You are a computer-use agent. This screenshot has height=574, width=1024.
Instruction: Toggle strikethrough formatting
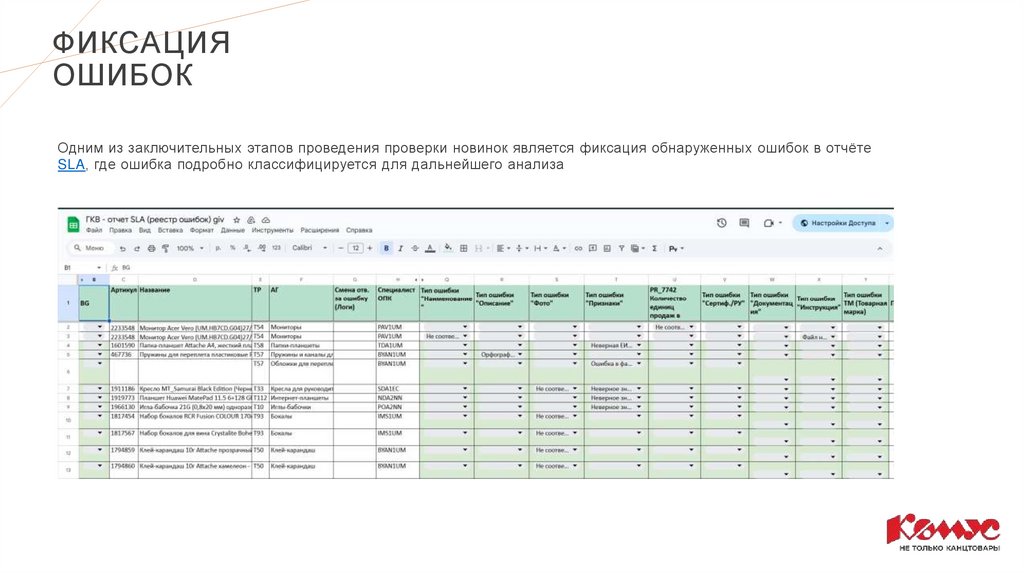415,248
